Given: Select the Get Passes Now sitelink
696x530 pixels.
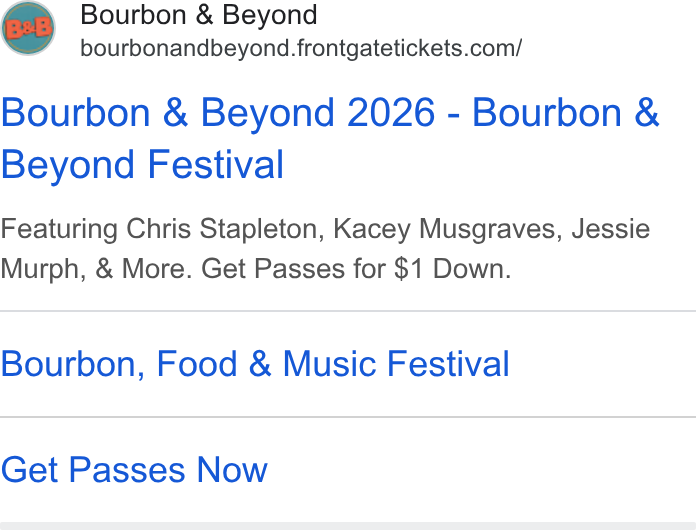Looking at the screenshot, I should [134, 470].
